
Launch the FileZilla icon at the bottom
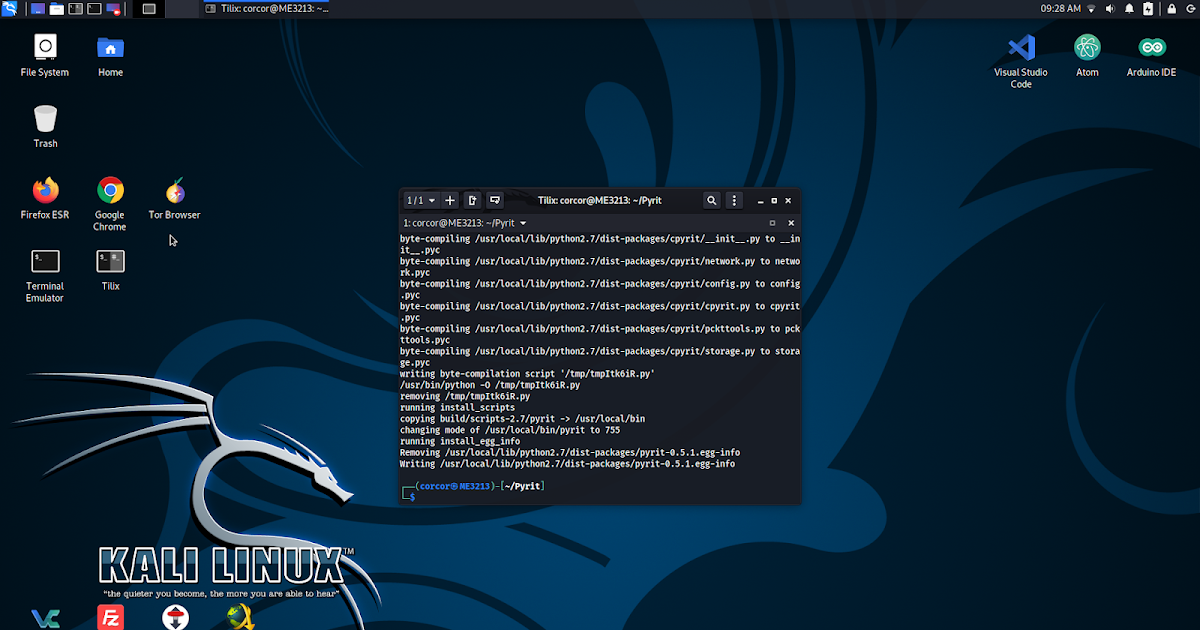pos(110,617)
